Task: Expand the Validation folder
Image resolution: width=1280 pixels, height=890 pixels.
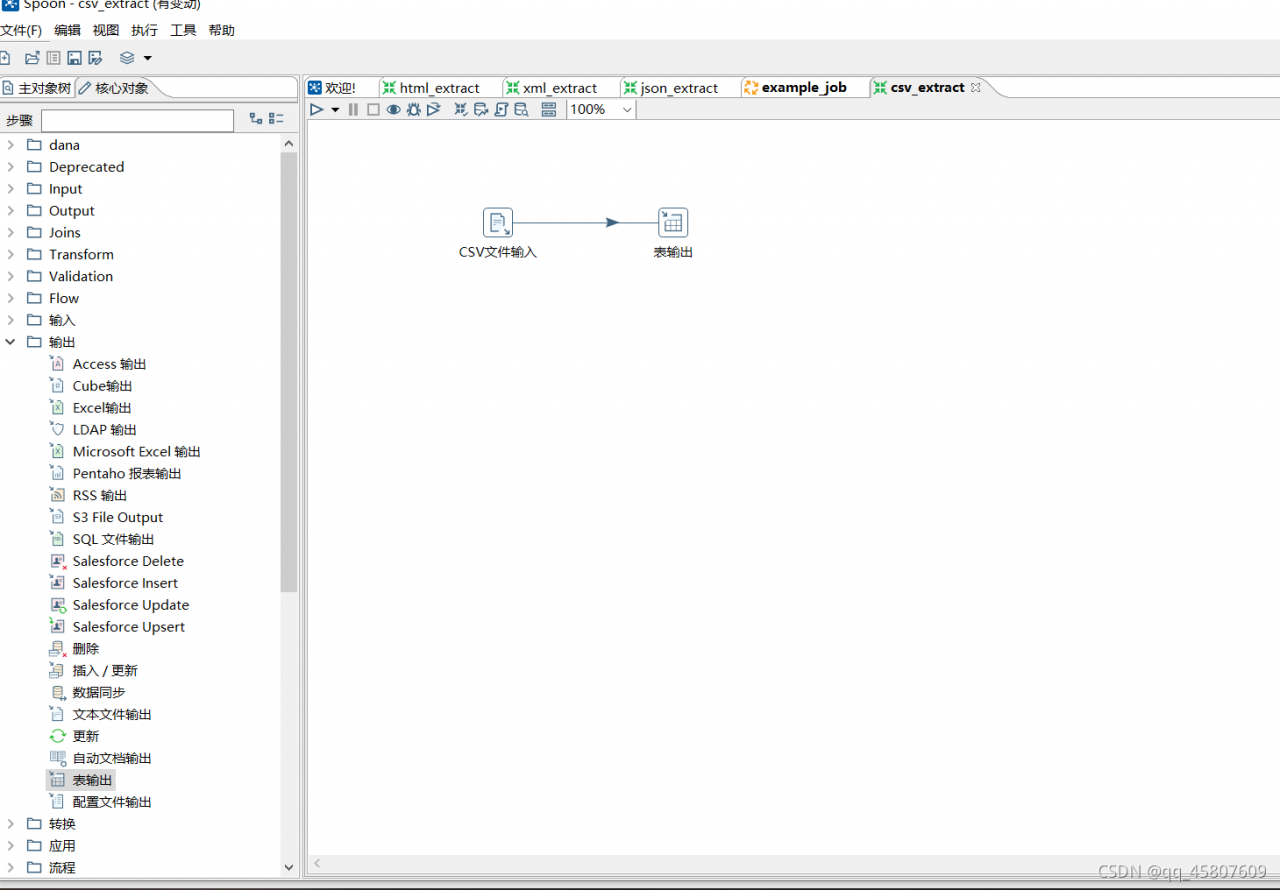Action: point(11,277)
